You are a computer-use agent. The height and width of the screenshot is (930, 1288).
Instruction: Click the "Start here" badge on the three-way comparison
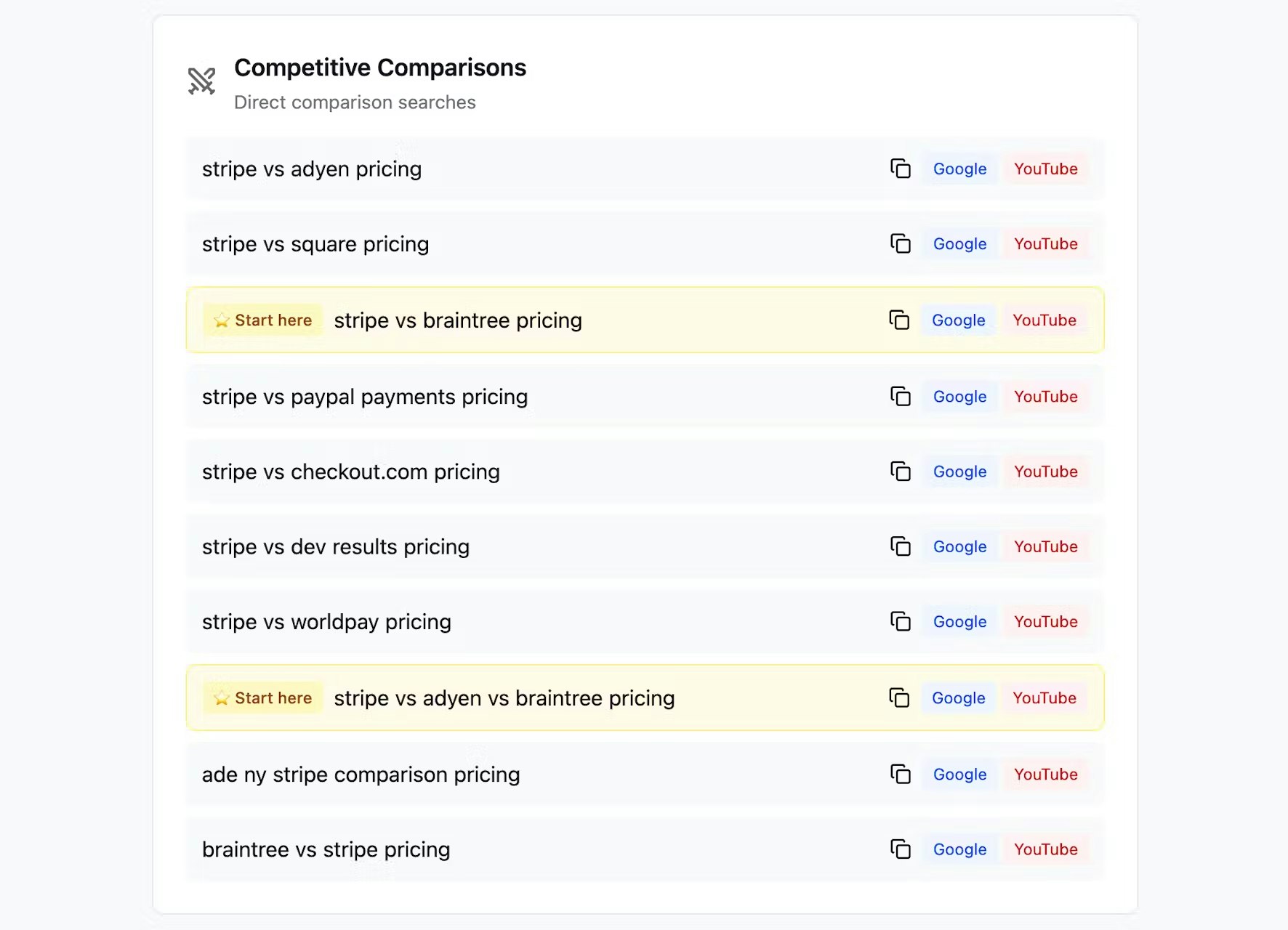click(x=262, y=697)
